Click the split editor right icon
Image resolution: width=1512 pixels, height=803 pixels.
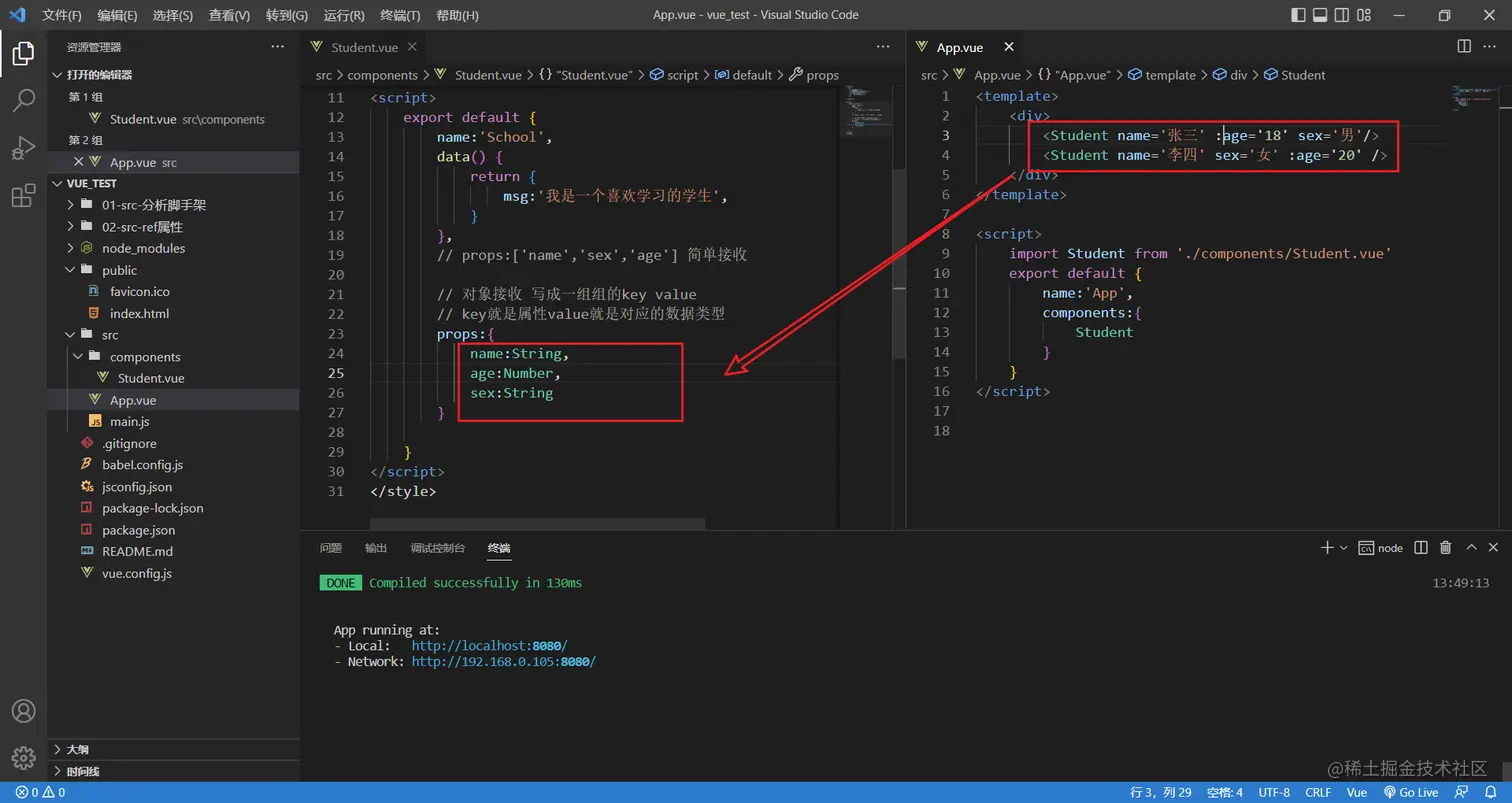click(x=1464, y=46)
